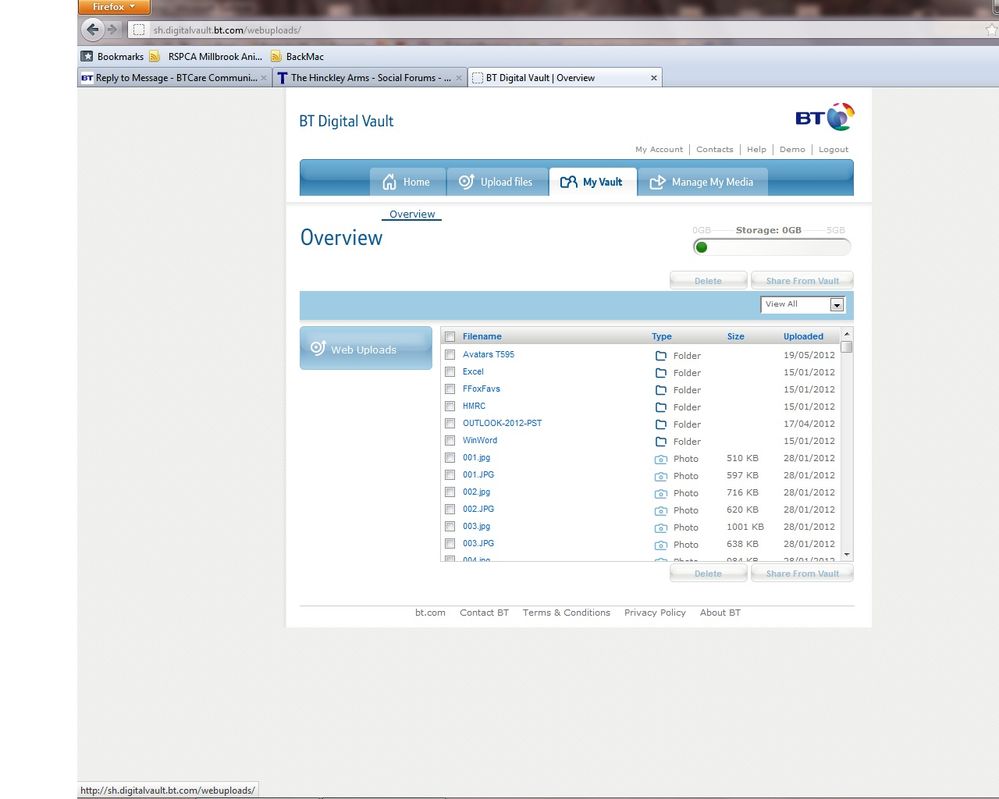Open the Privacy Policy footer link
Image resolution: width=999 pixels, height=799 pixels.
click(655, 612)
